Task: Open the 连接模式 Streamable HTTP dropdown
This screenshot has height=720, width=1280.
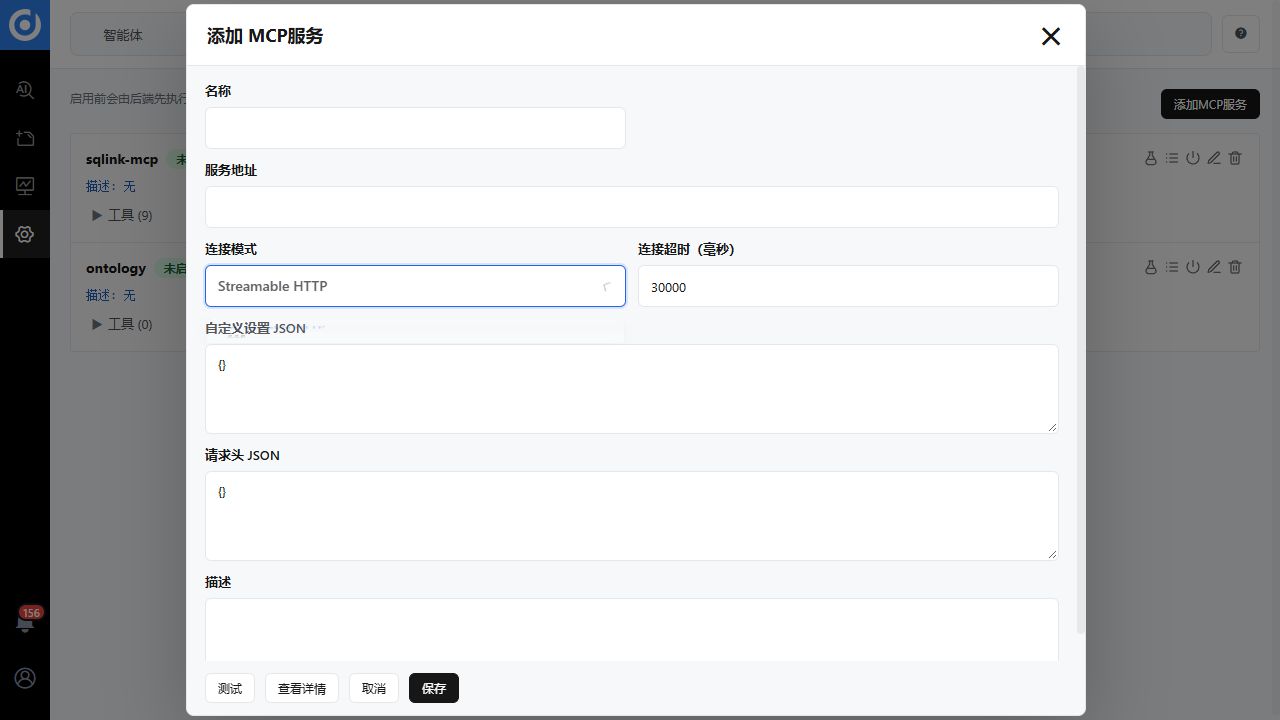Action: (x=415, y=286)
